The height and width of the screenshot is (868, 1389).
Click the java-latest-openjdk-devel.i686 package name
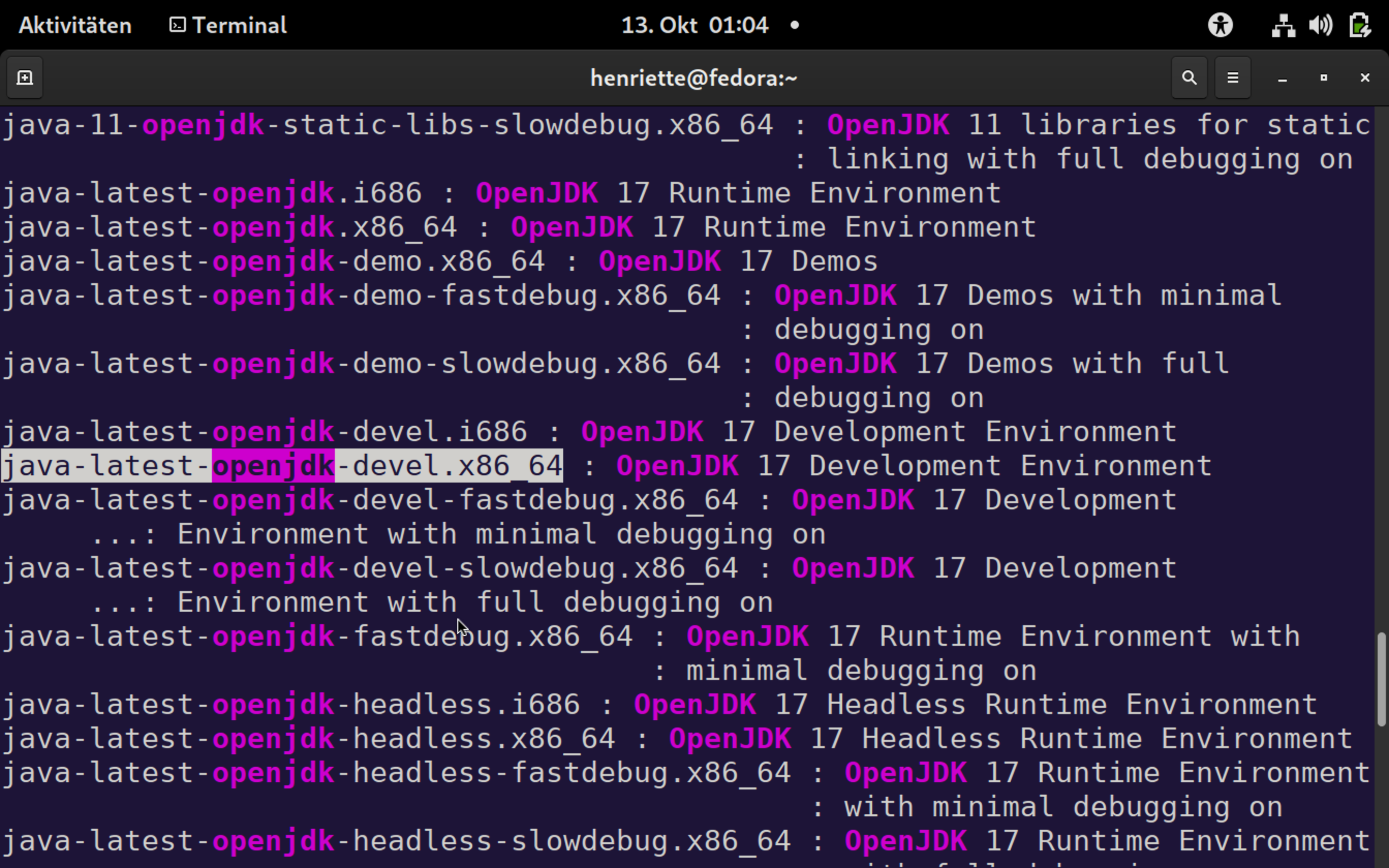point(265,432)
